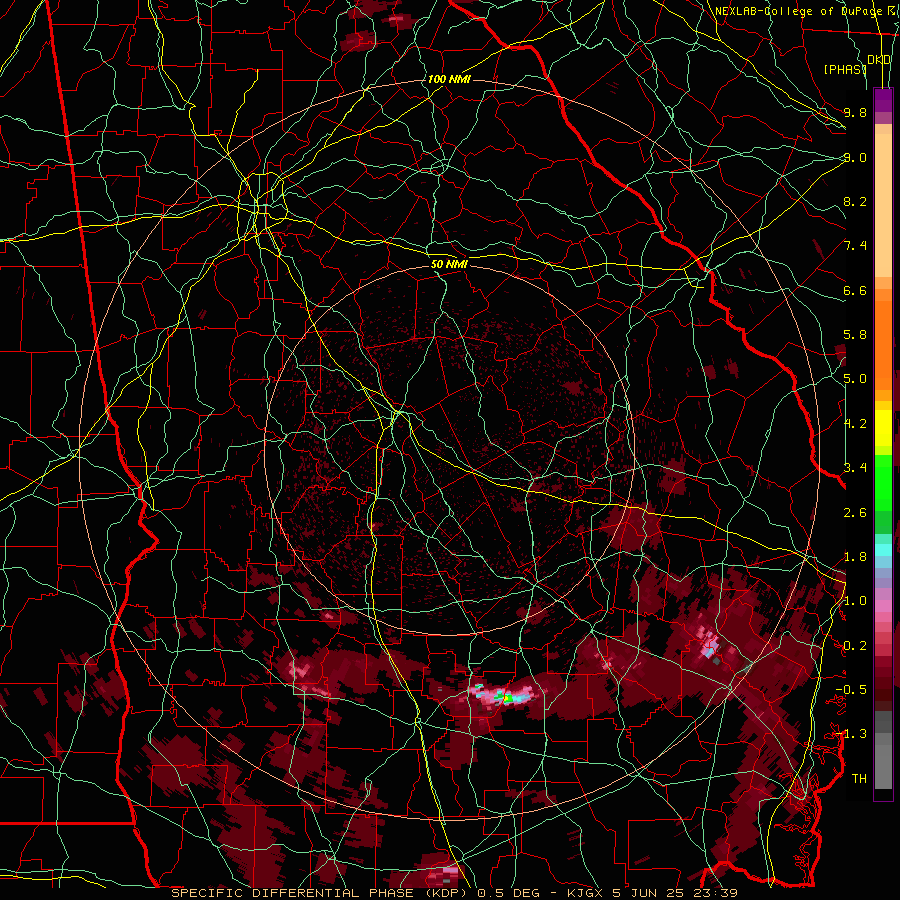Click the yellow segment of the color bar

click(883, 428)
